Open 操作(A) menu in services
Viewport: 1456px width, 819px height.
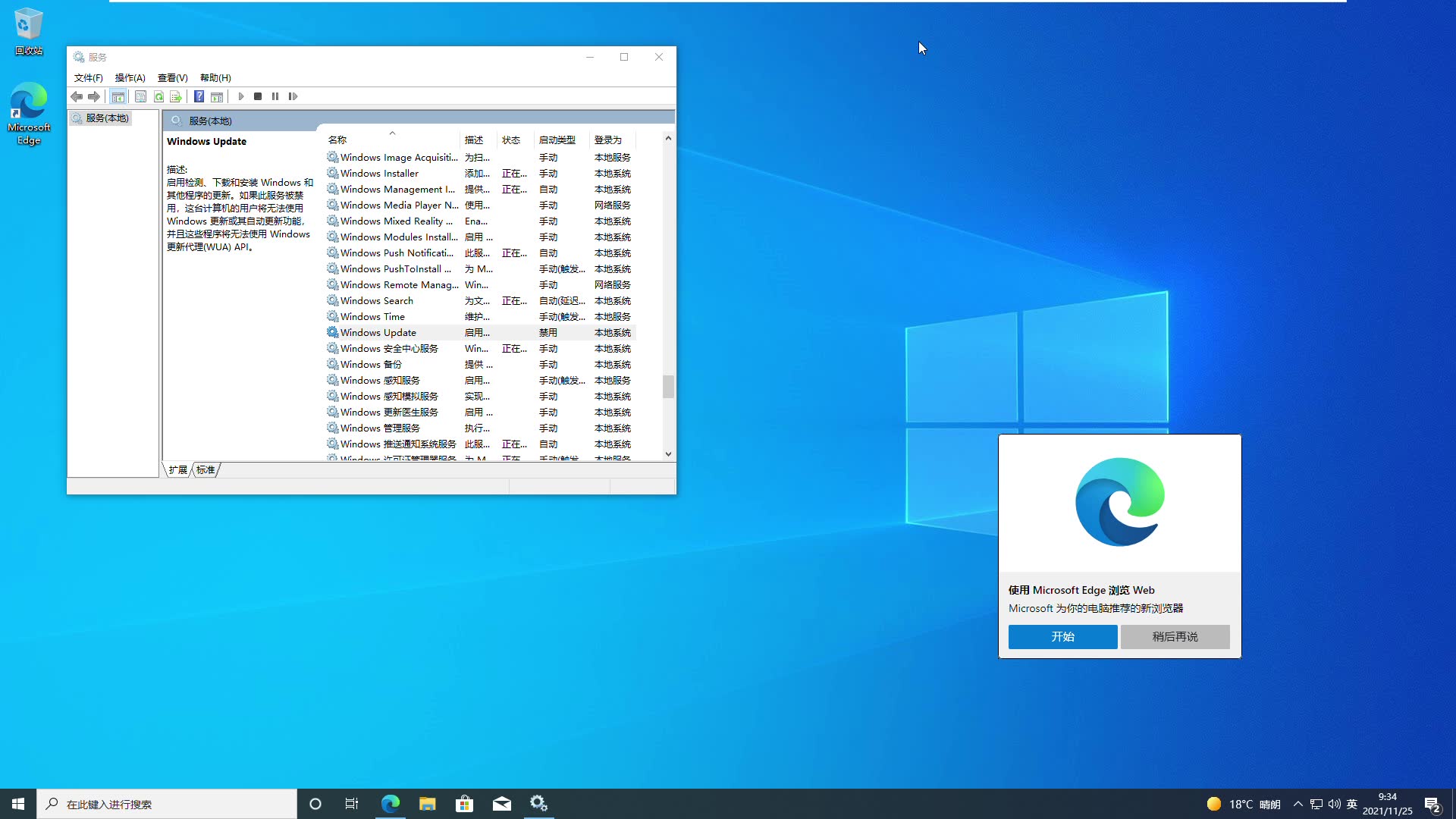click(128, 77)
